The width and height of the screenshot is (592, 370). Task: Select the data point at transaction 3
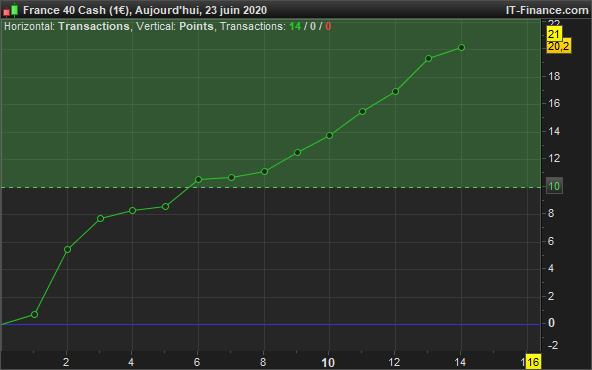click(100, 219)
